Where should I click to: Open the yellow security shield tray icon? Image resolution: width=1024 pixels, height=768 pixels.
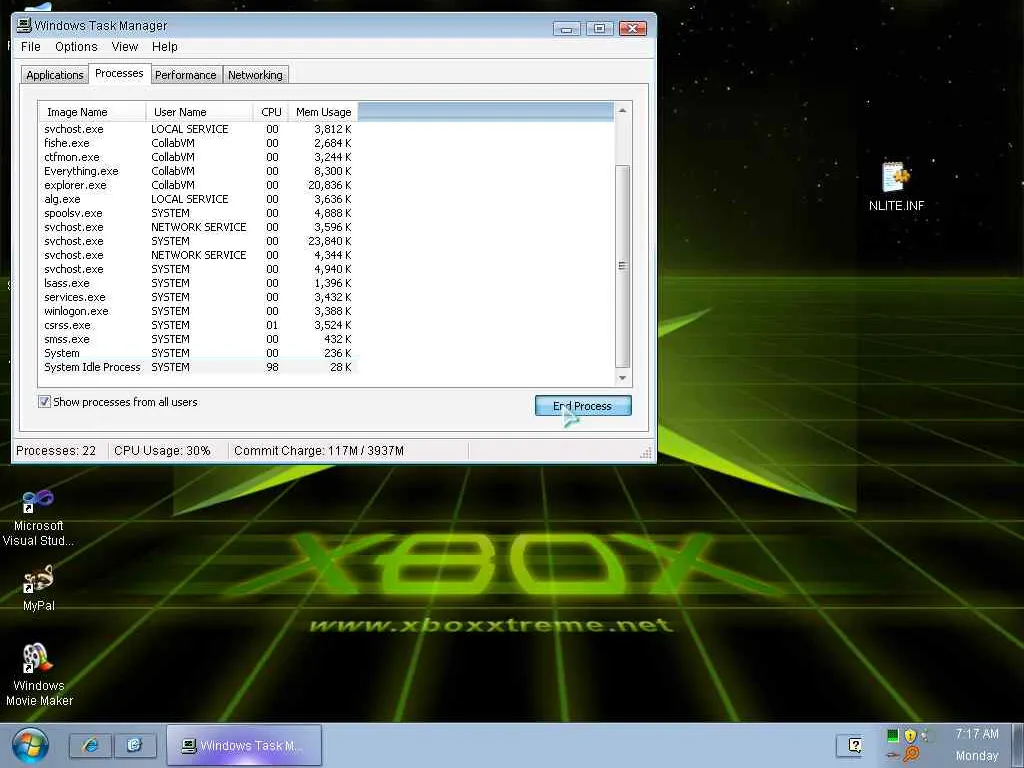[x=910, y=735]
